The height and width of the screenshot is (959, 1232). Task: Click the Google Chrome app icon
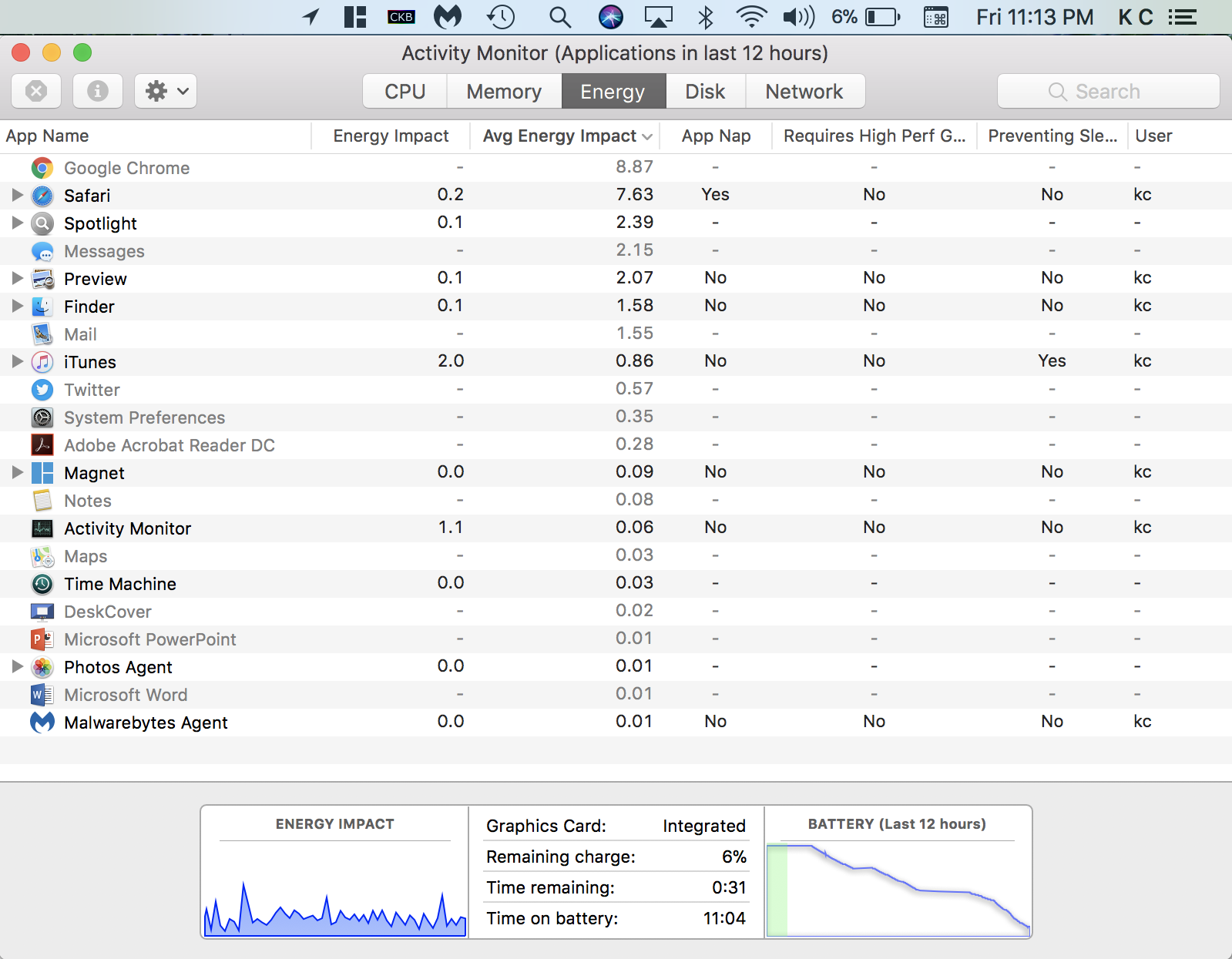click(42, 168)
